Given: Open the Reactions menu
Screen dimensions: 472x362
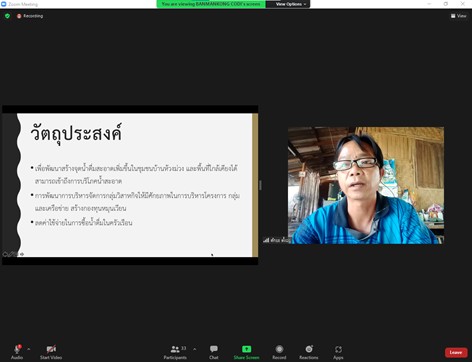Looking at the screenshot, I should [309, 352].
